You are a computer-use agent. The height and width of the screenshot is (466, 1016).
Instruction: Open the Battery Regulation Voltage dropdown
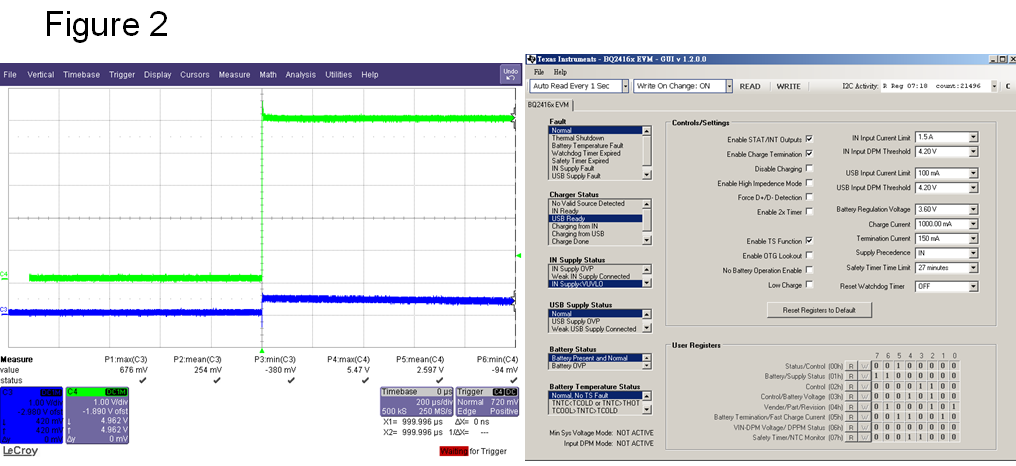pyautogui.click(x=973, y=209)
